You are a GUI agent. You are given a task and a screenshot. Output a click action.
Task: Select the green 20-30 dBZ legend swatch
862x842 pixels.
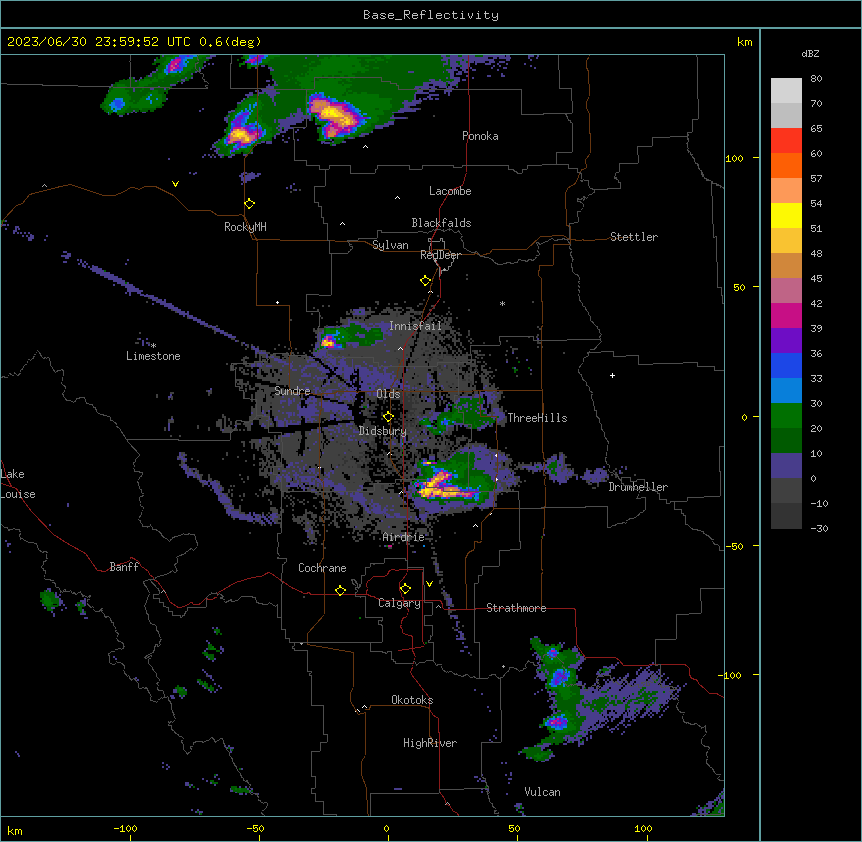(x=786, y=416)
